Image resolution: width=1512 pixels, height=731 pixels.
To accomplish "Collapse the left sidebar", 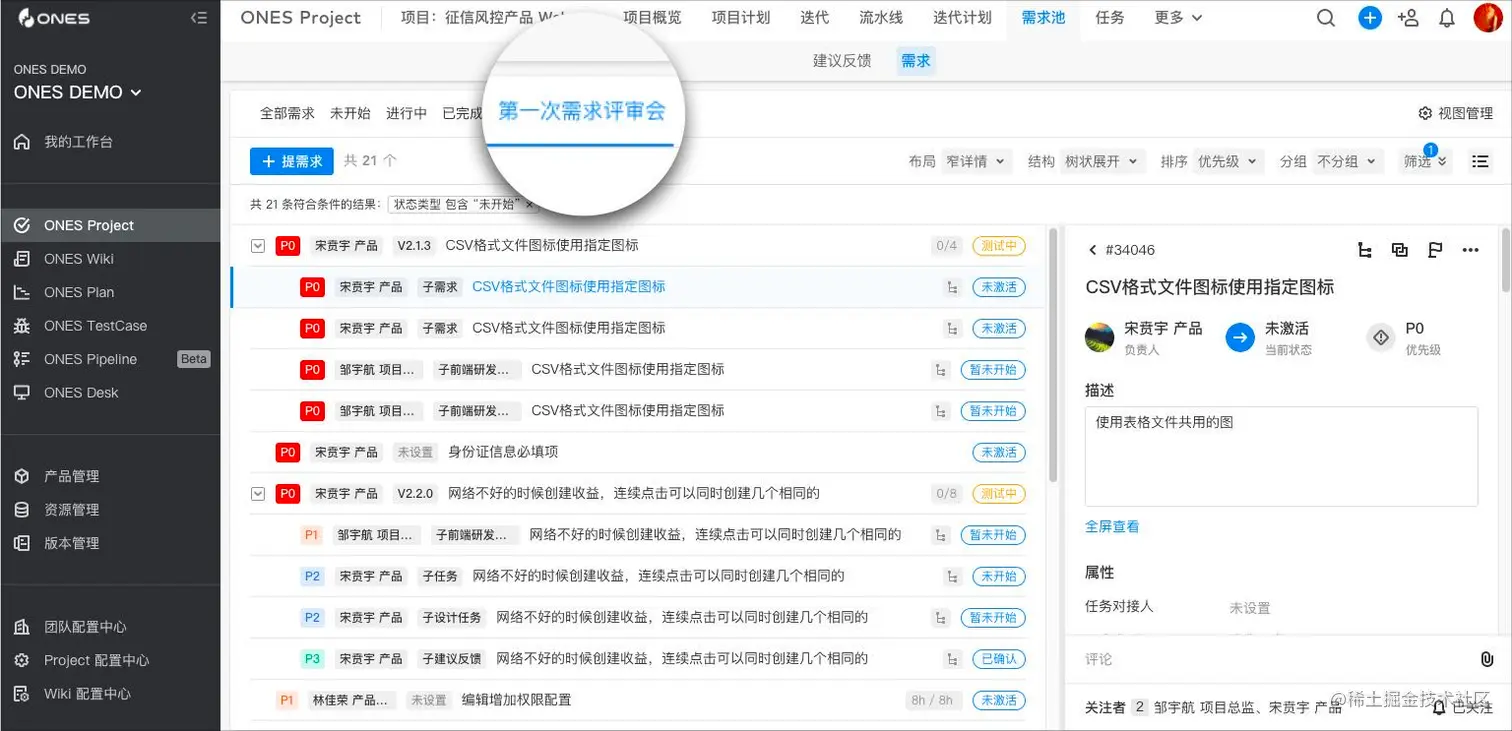I will pos(198,18).
